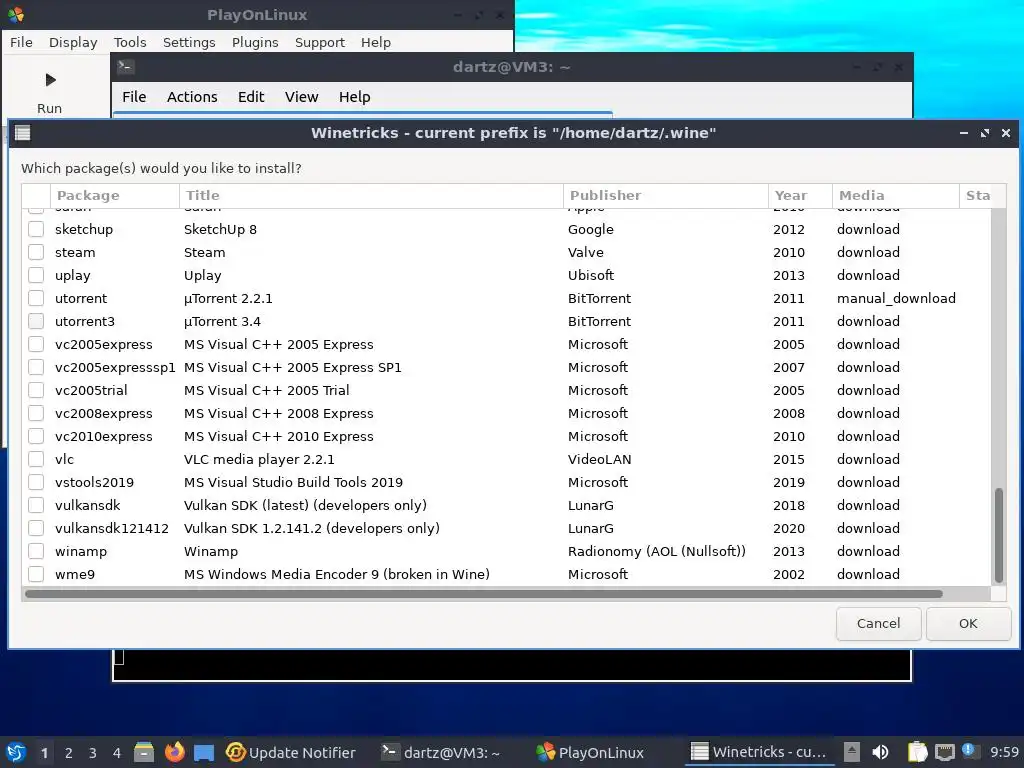Image resolution: width=1024 pixels, height=768 pixels.
Task: Check the steam package checkbox
Action: tap(36, 252)
